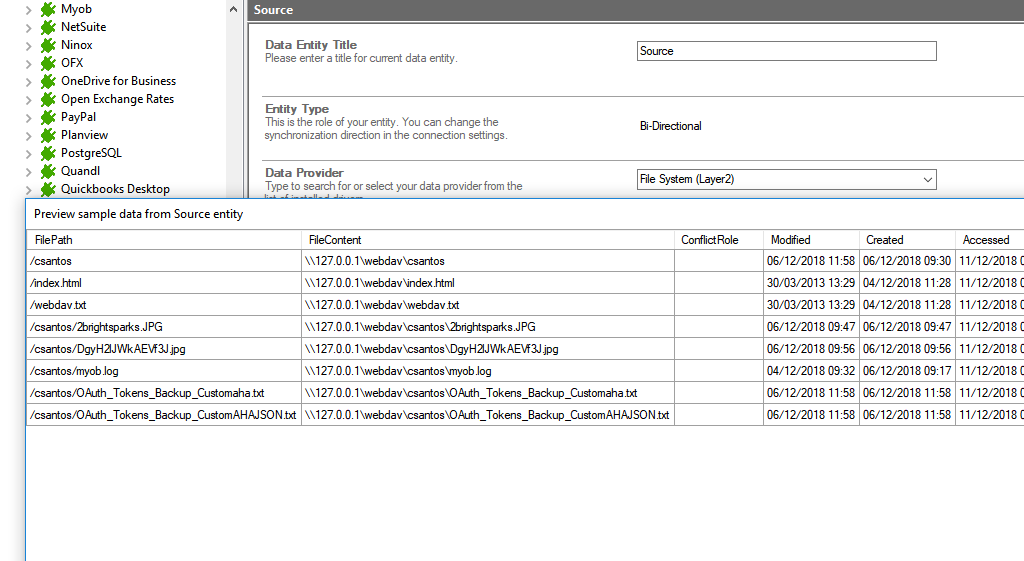Click the Quickbooks Desktop icon

coord(47,189)
